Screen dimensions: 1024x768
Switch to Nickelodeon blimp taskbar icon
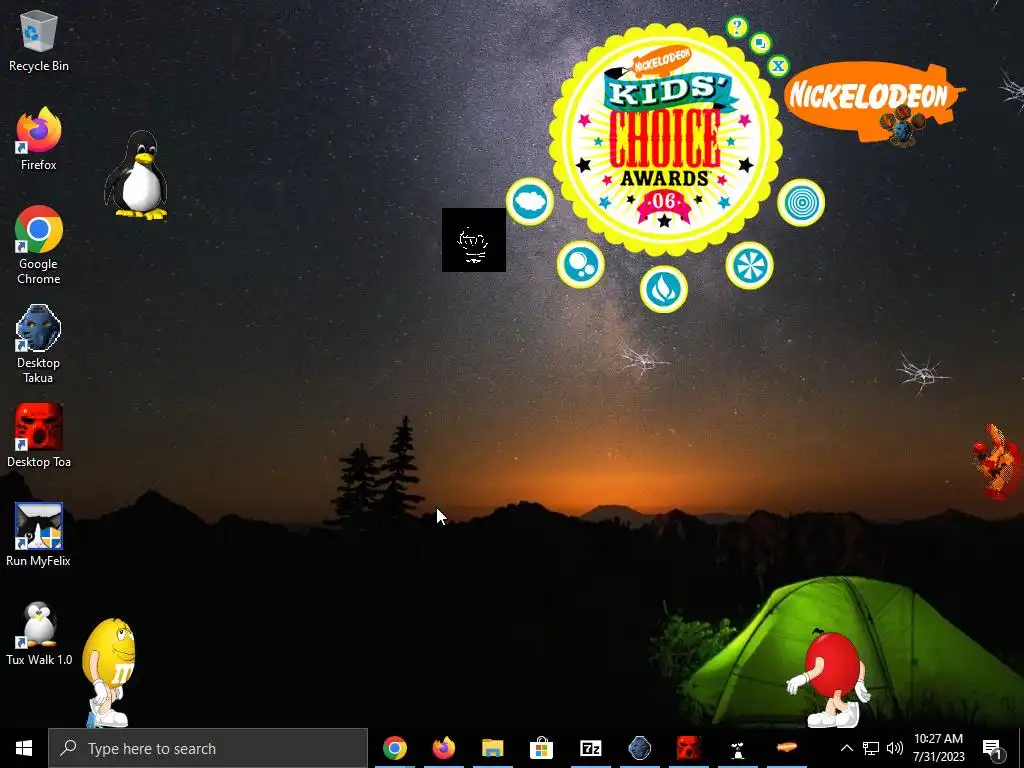tap(786, 748)
